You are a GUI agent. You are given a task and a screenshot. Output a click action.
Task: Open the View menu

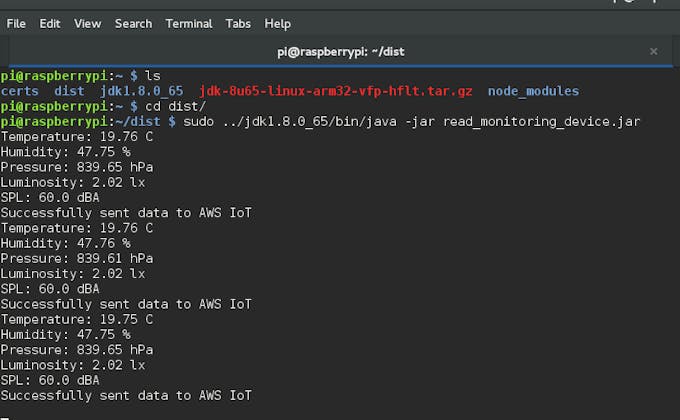[88, 23]
